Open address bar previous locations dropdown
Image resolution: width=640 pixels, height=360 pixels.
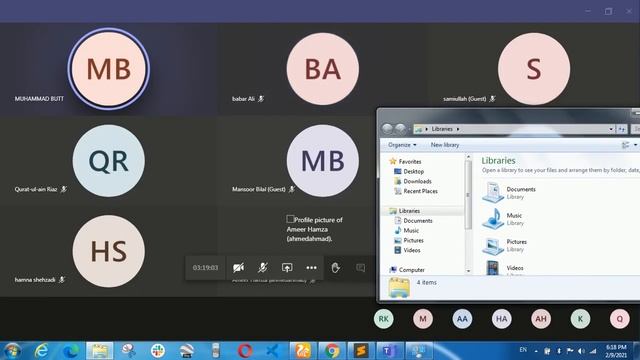tap(611, 129)
